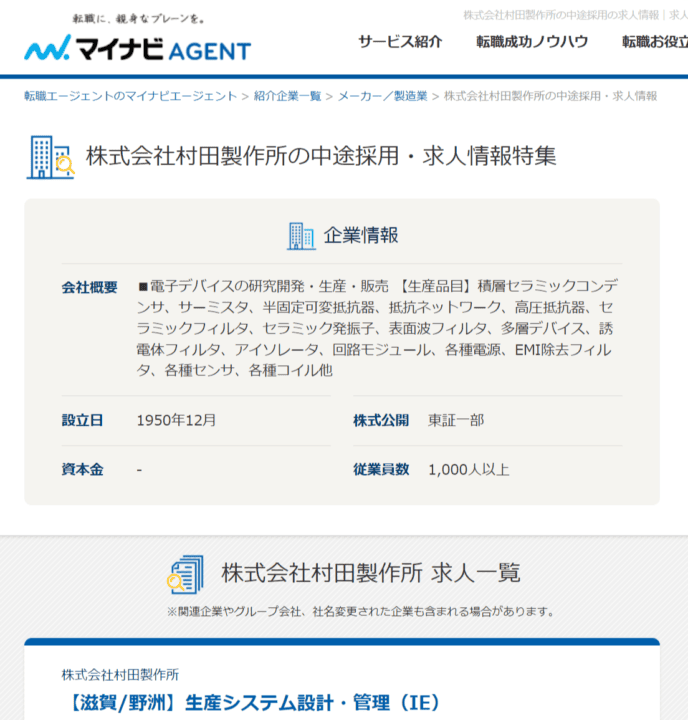The width and height of the screenshot is (688, 720).
Task: Click the document search icon beside 求人一覧
Action: (x=185, y=574)
